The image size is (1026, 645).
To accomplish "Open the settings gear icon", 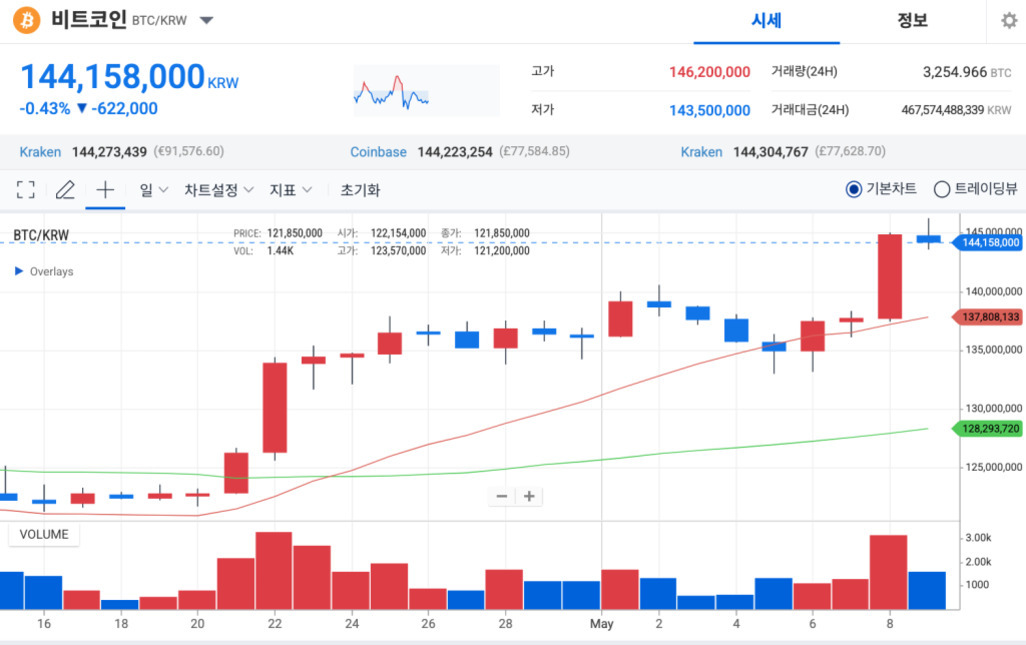I will (x=1008, y=21).
